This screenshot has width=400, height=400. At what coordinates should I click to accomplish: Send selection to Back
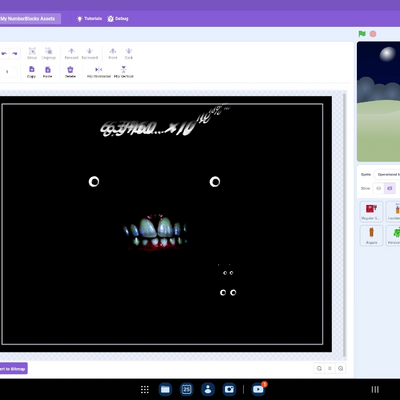click(129, 53)
